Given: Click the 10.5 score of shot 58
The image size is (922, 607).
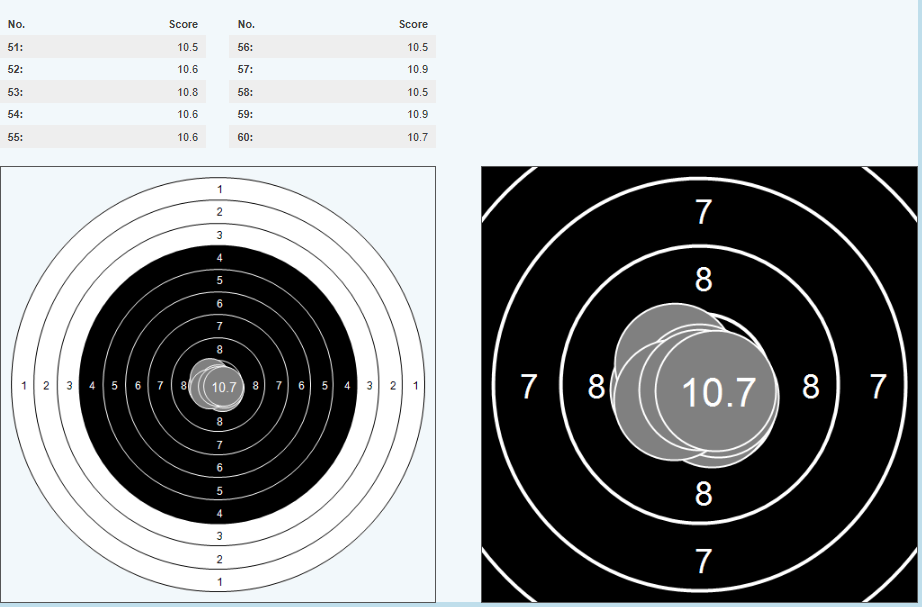Looking at the screenshot, I should pos(417,92).
